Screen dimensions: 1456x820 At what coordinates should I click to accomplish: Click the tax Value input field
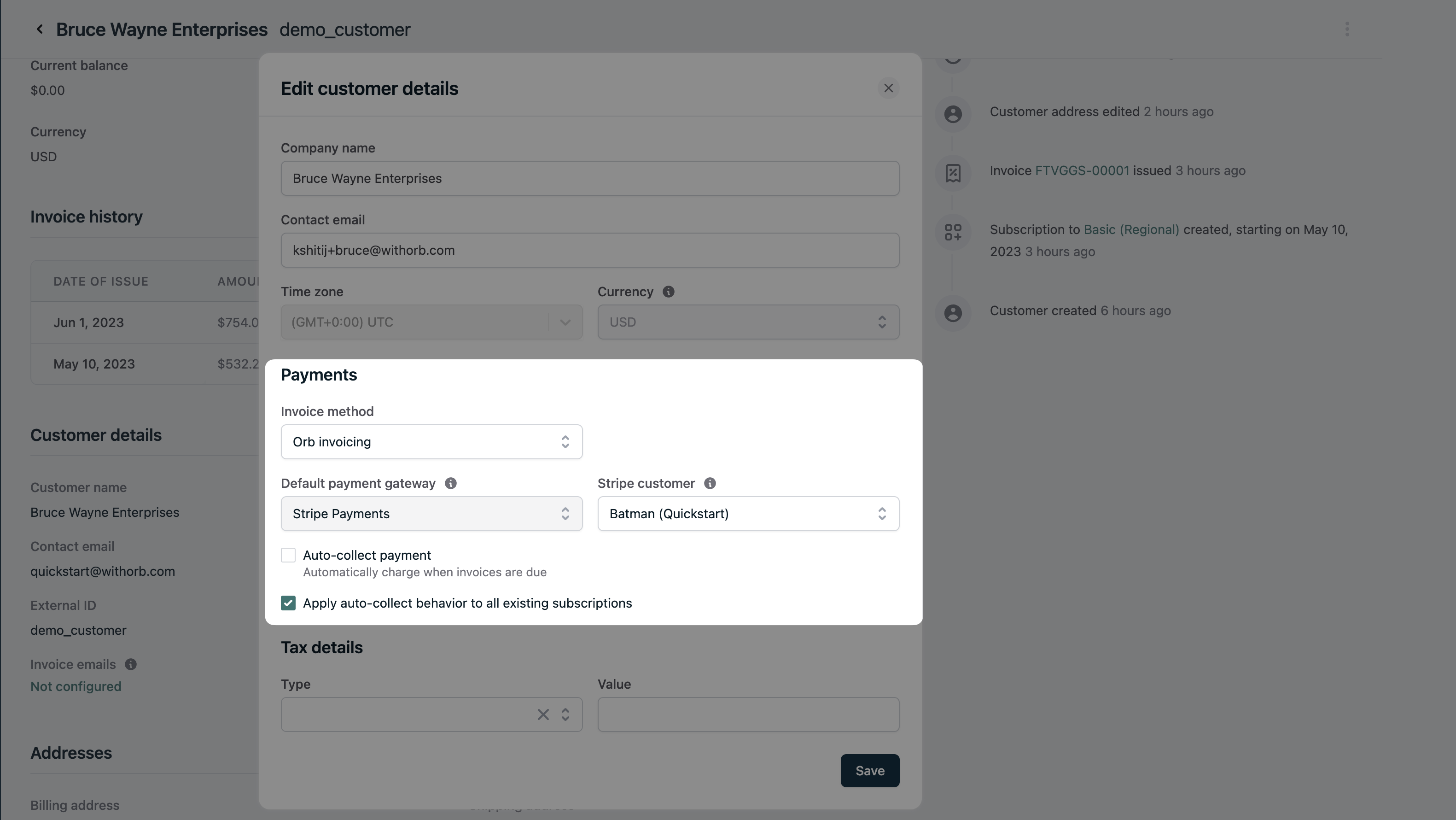coord(748,715)
